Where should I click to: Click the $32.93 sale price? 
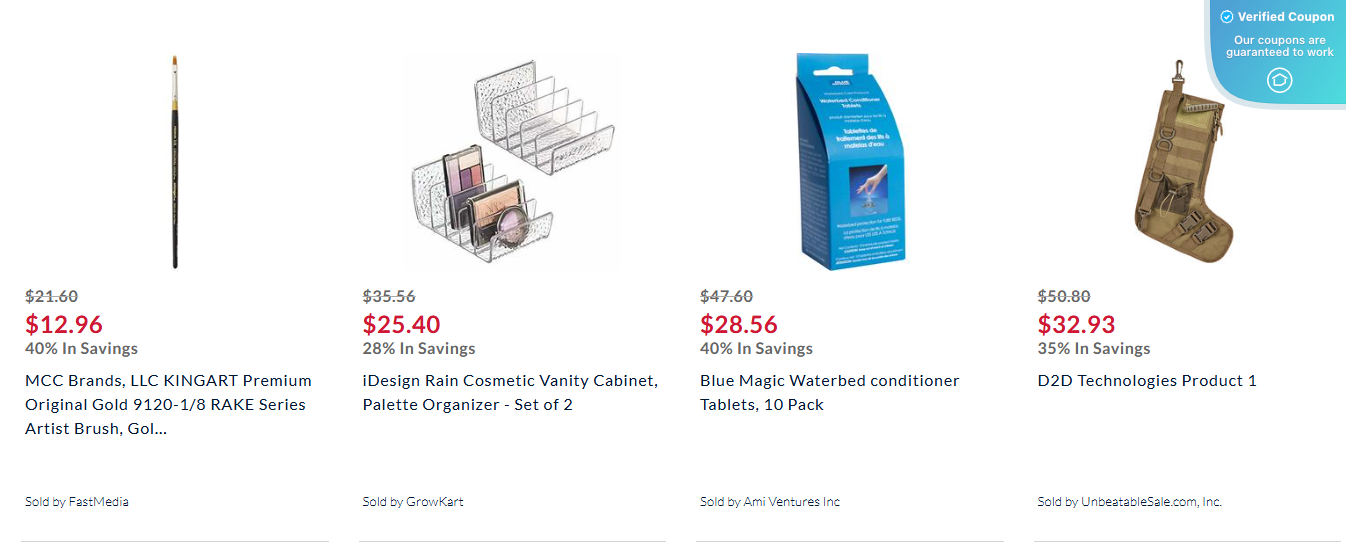tap(1076, 324)
